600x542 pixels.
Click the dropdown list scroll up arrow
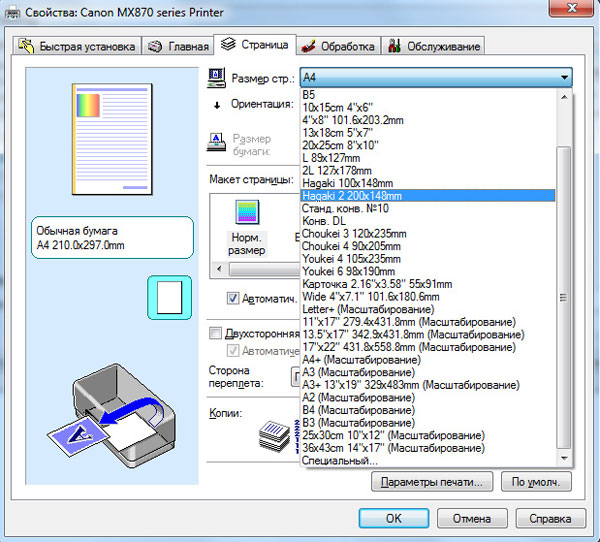coord(564,97)
